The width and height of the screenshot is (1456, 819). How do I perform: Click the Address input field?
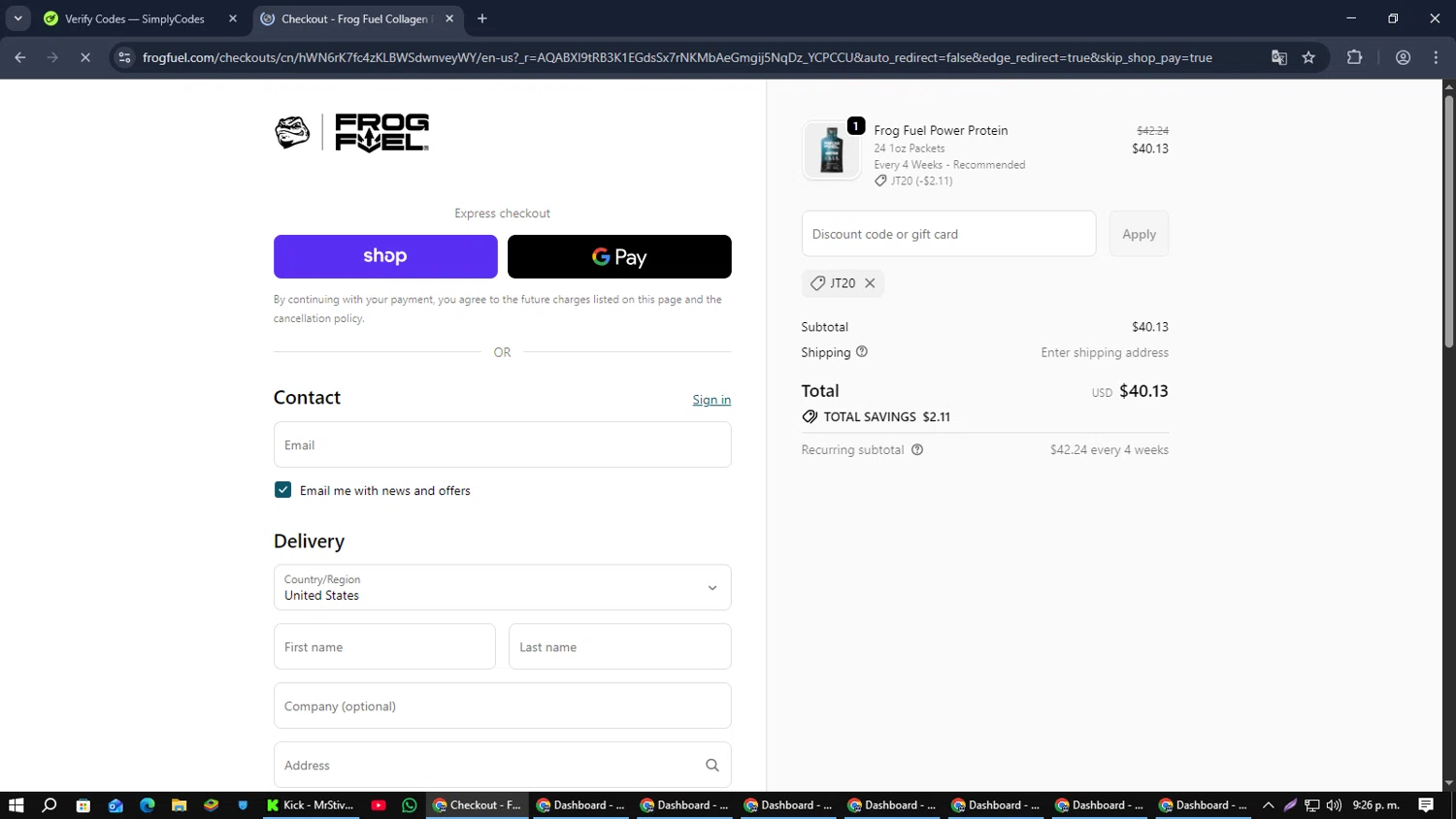[502, 765]
